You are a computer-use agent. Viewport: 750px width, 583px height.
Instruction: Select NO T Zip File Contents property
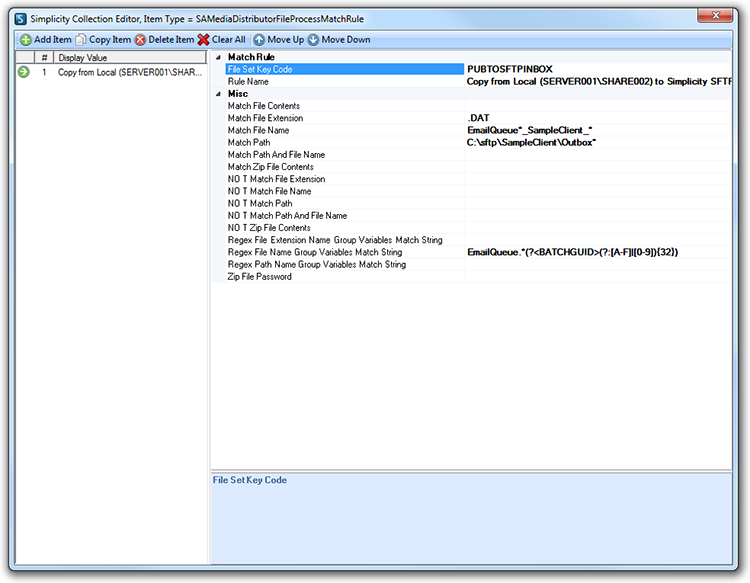point(344,228)
